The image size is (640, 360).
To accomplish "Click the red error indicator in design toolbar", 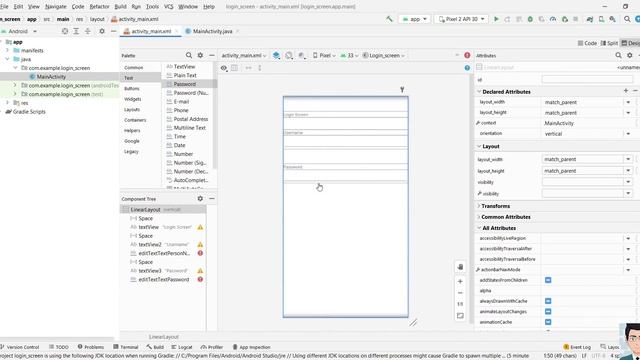I will (467, 55).
